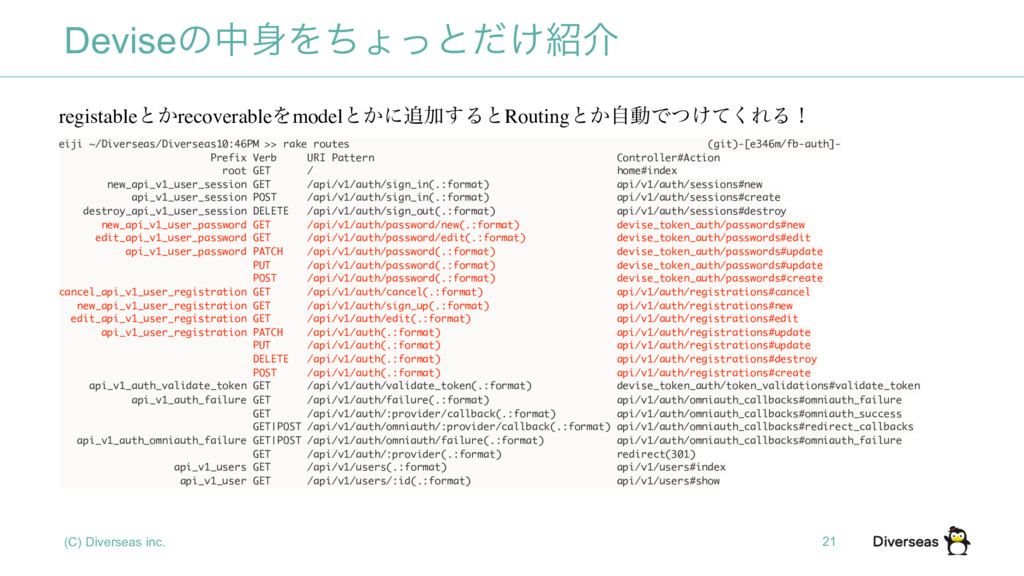This screenshot has width=1024, height=576.
Task: Click the '/api/v1/auth/password/new(.:format)' URI
Action: point(413,225)
